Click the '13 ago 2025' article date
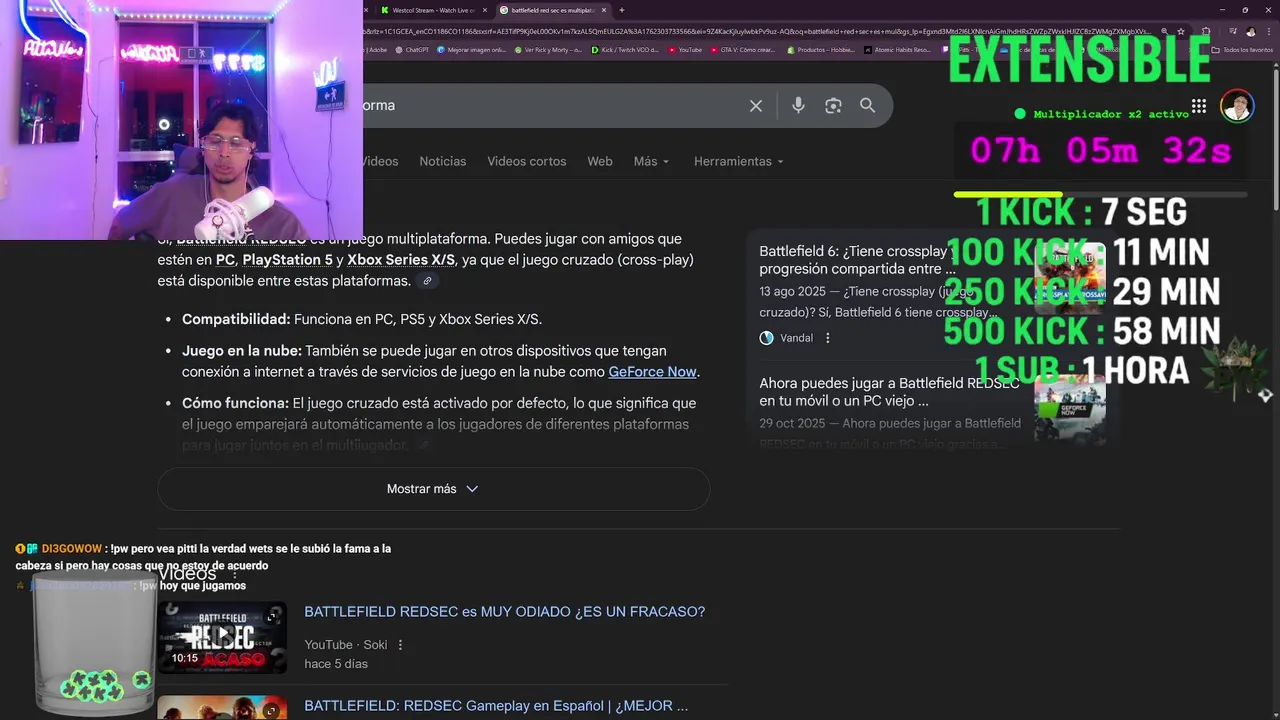The height and width of the screenshot is (720, 1280). tap(795, 292)
